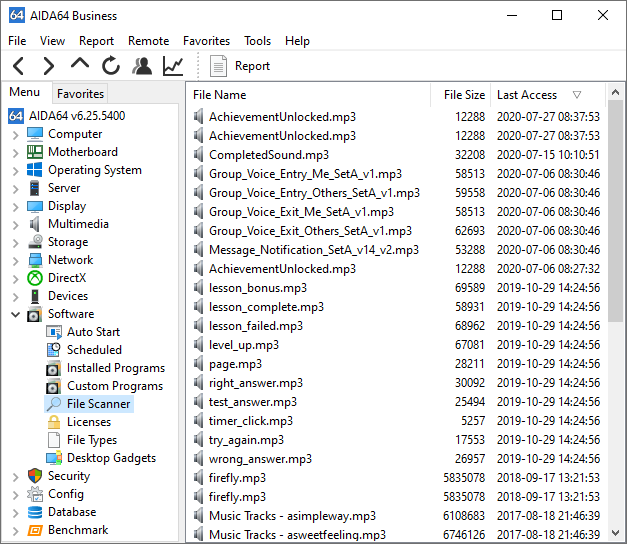Click the Licenses padlock icon
The width and height of the screenshot is (627, 544).
pos(54,422)
